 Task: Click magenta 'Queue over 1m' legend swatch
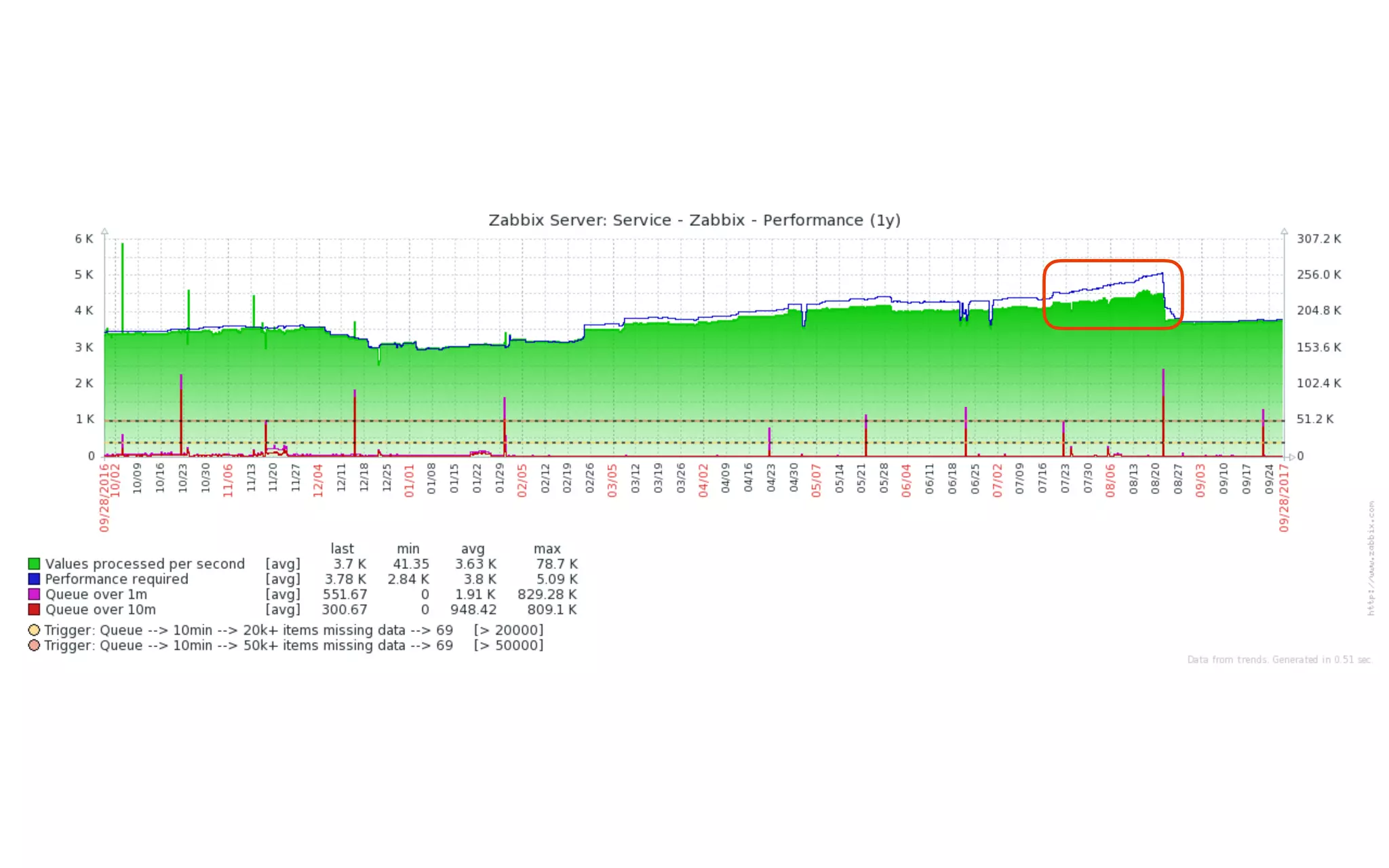click(34, 594)
